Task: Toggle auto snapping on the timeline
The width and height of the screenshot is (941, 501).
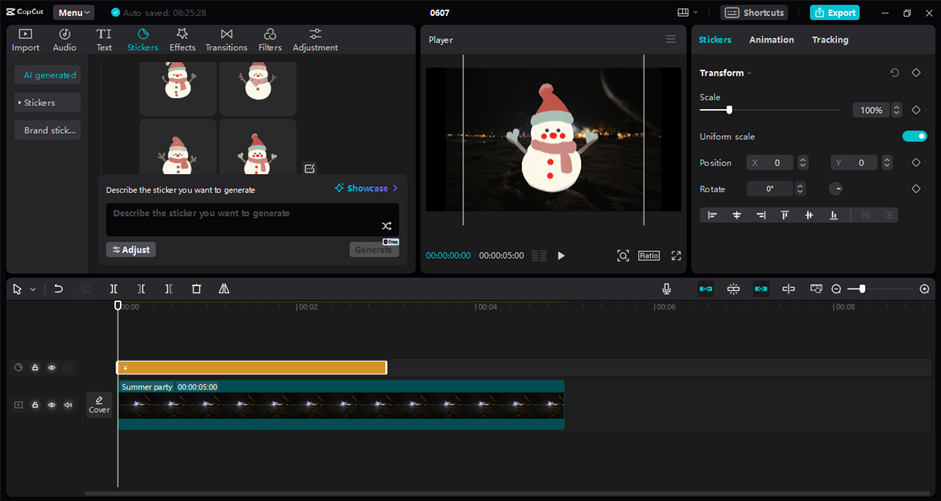Action: (x=733, y=289)
